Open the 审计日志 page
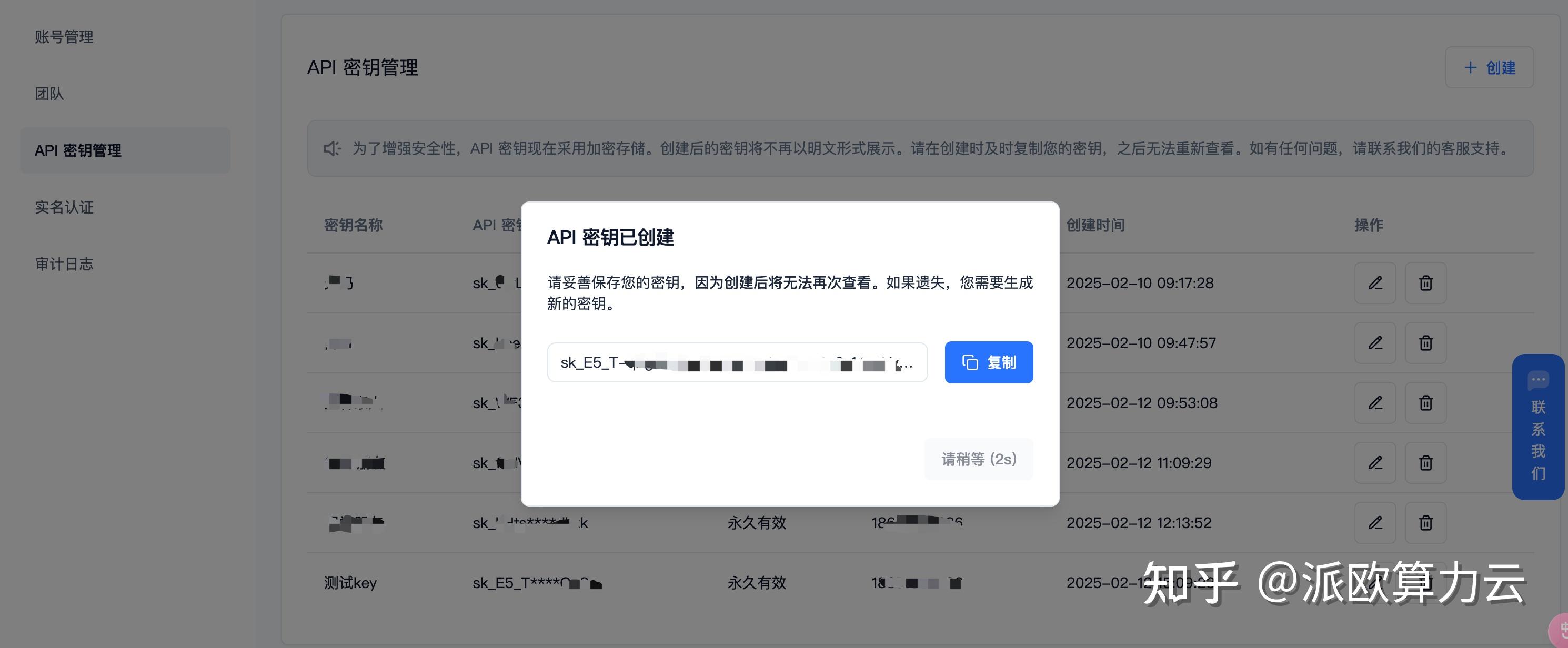The image size is (1568, 648). pos(65,264)
